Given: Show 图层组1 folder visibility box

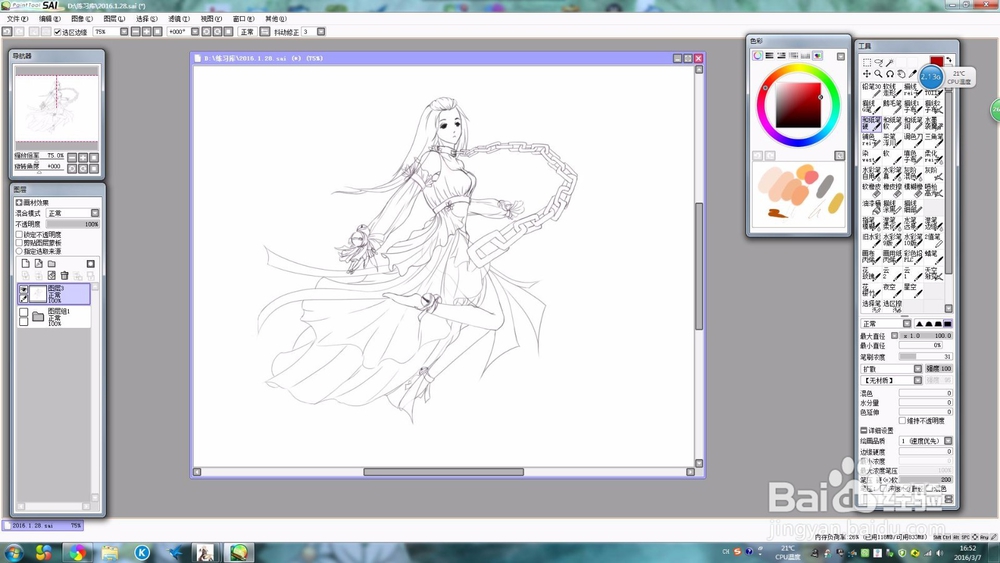Looking at the screenshot, I should point(24,312).
